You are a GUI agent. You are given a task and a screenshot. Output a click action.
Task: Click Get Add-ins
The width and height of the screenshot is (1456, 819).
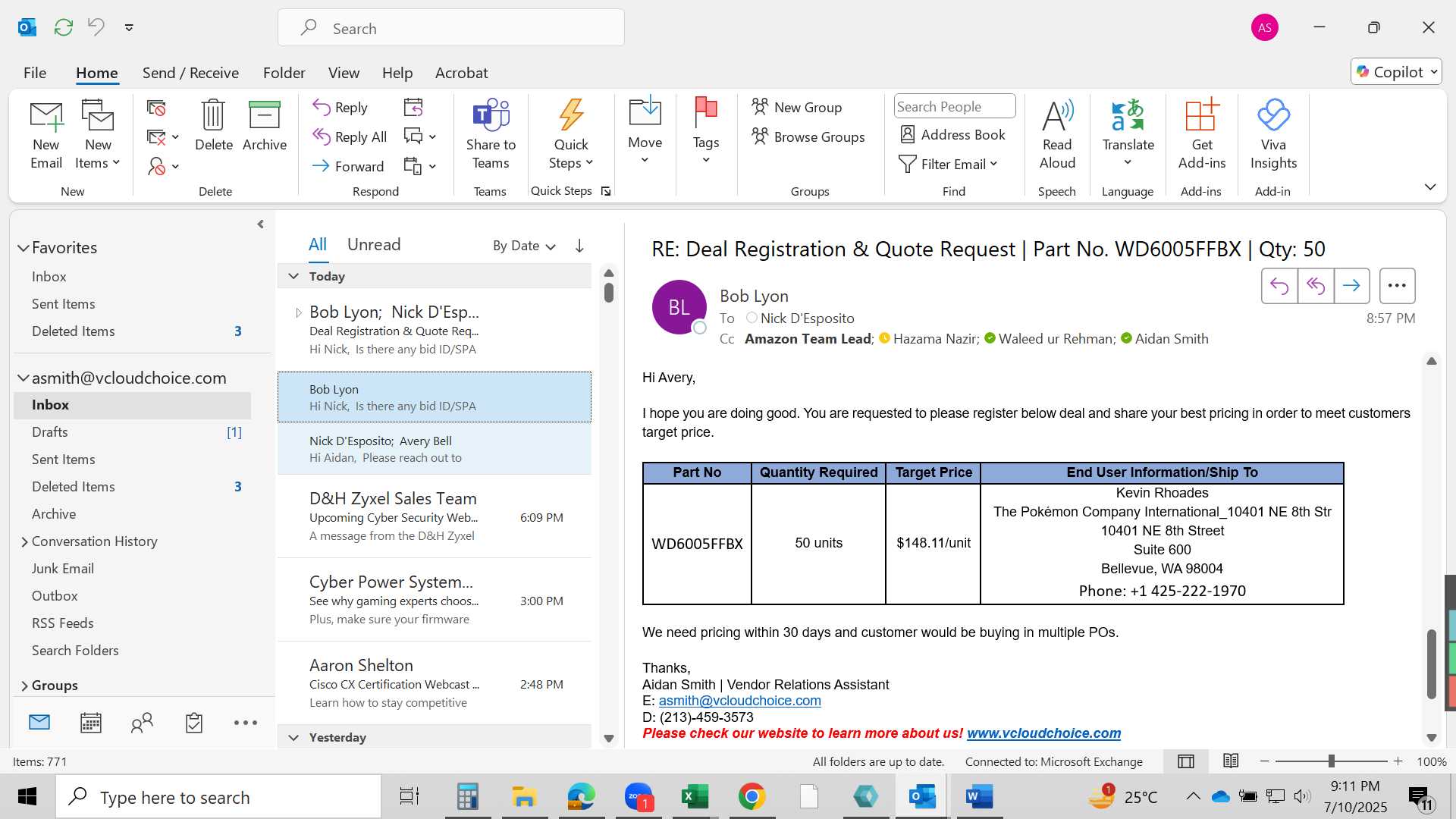[x=1202, y=135]
